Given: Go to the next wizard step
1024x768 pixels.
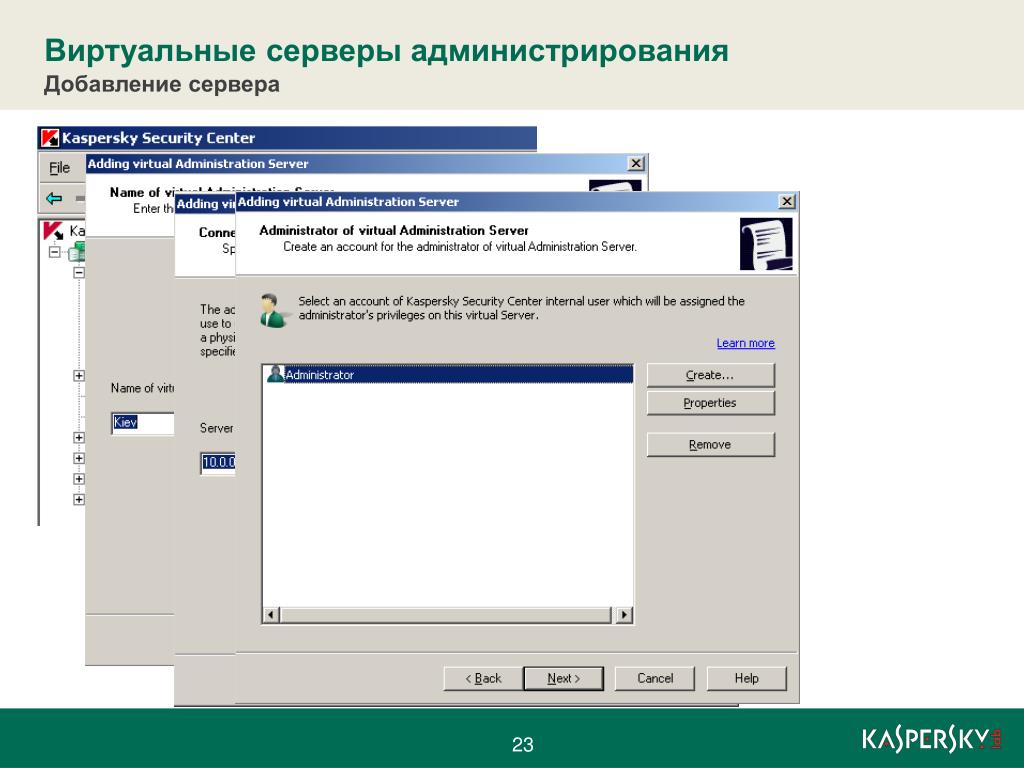Looking at the screenshot, I should [564, 679].
